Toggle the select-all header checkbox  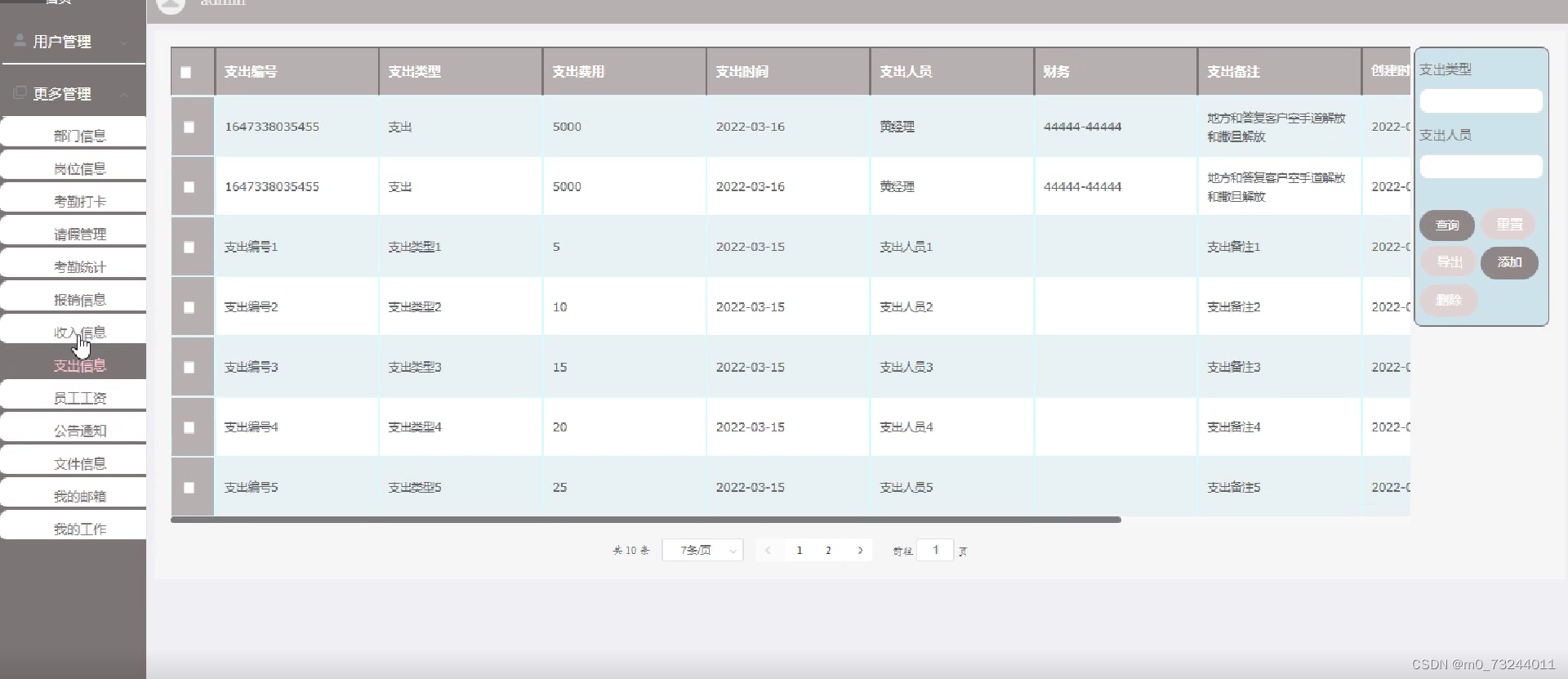tap(186, 72)
